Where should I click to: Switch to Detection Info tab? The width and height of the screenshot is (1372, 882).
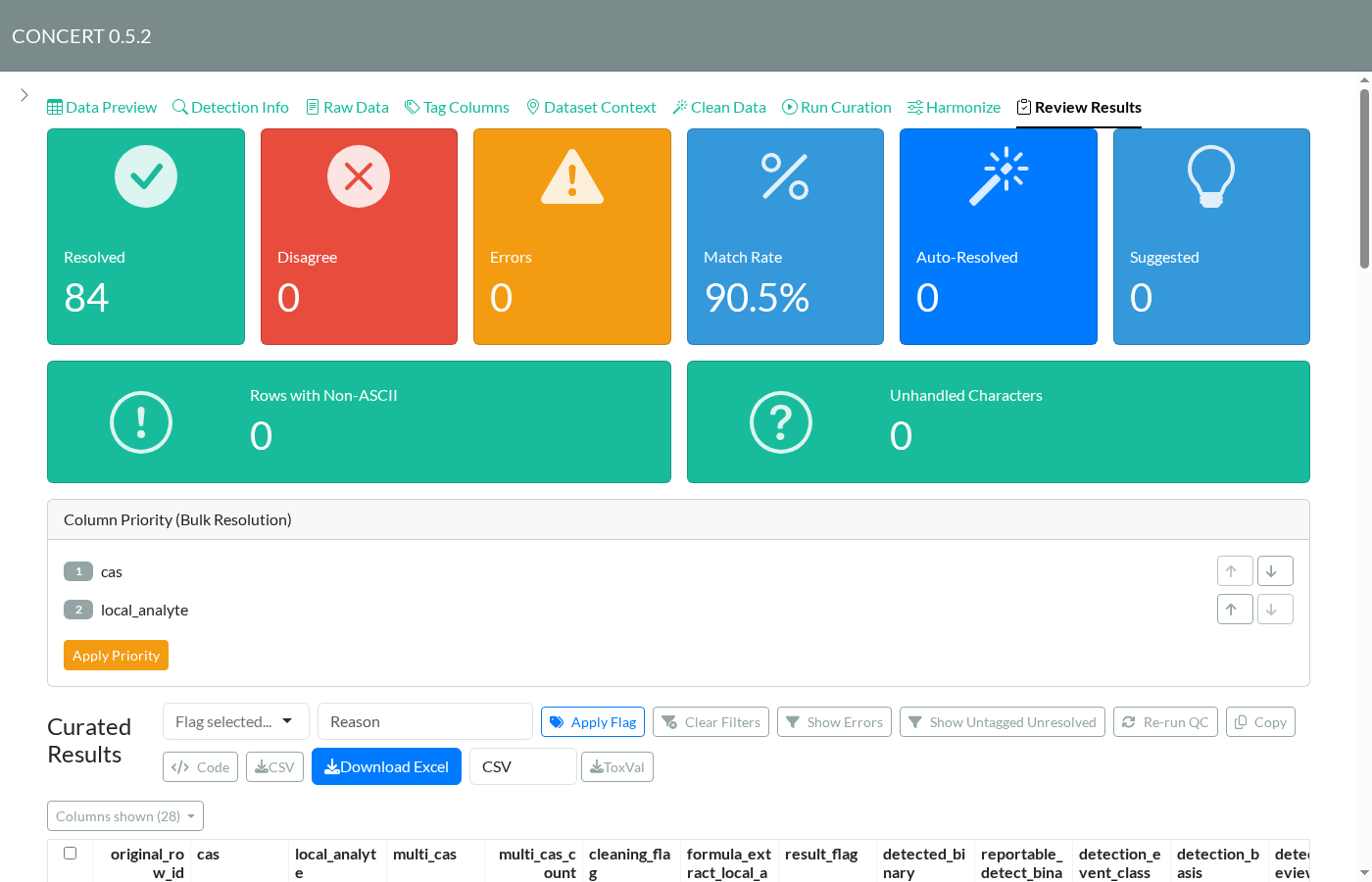pyautogui.click(x=230, y=107)
